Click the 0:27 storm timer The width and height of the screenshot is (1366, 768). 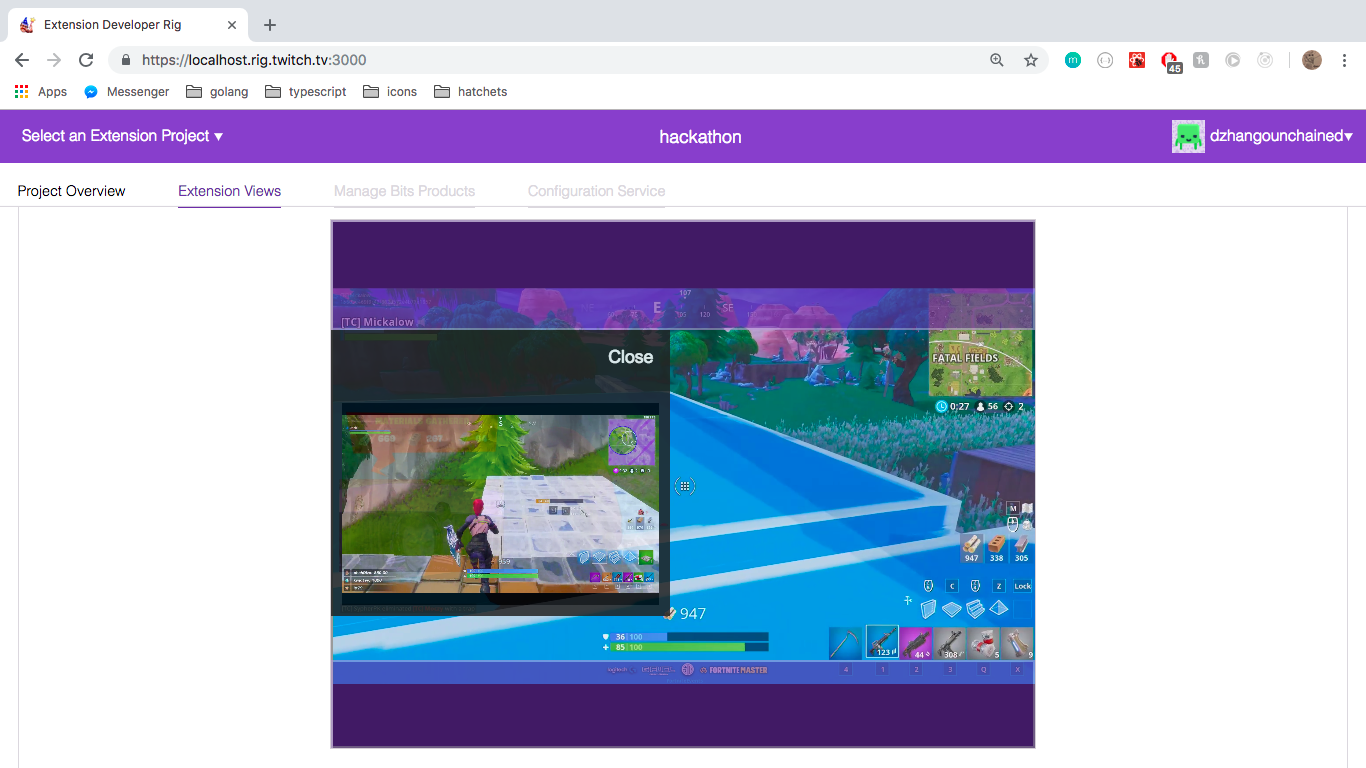point(953,407)
